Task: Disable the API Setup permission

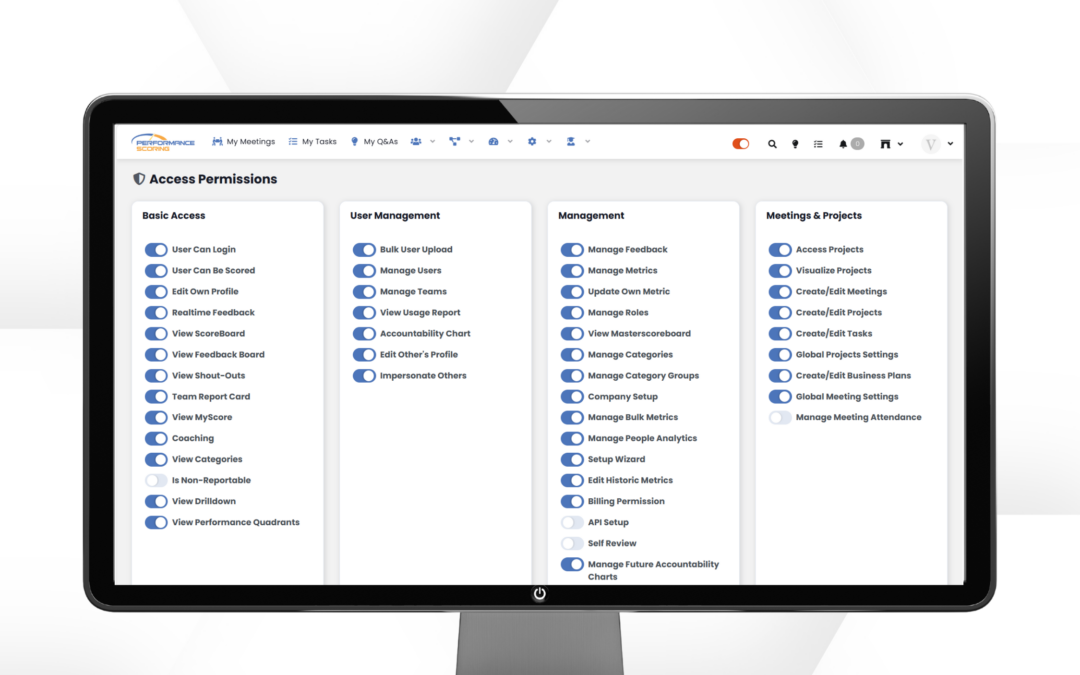Action: [x=571, y=521]
